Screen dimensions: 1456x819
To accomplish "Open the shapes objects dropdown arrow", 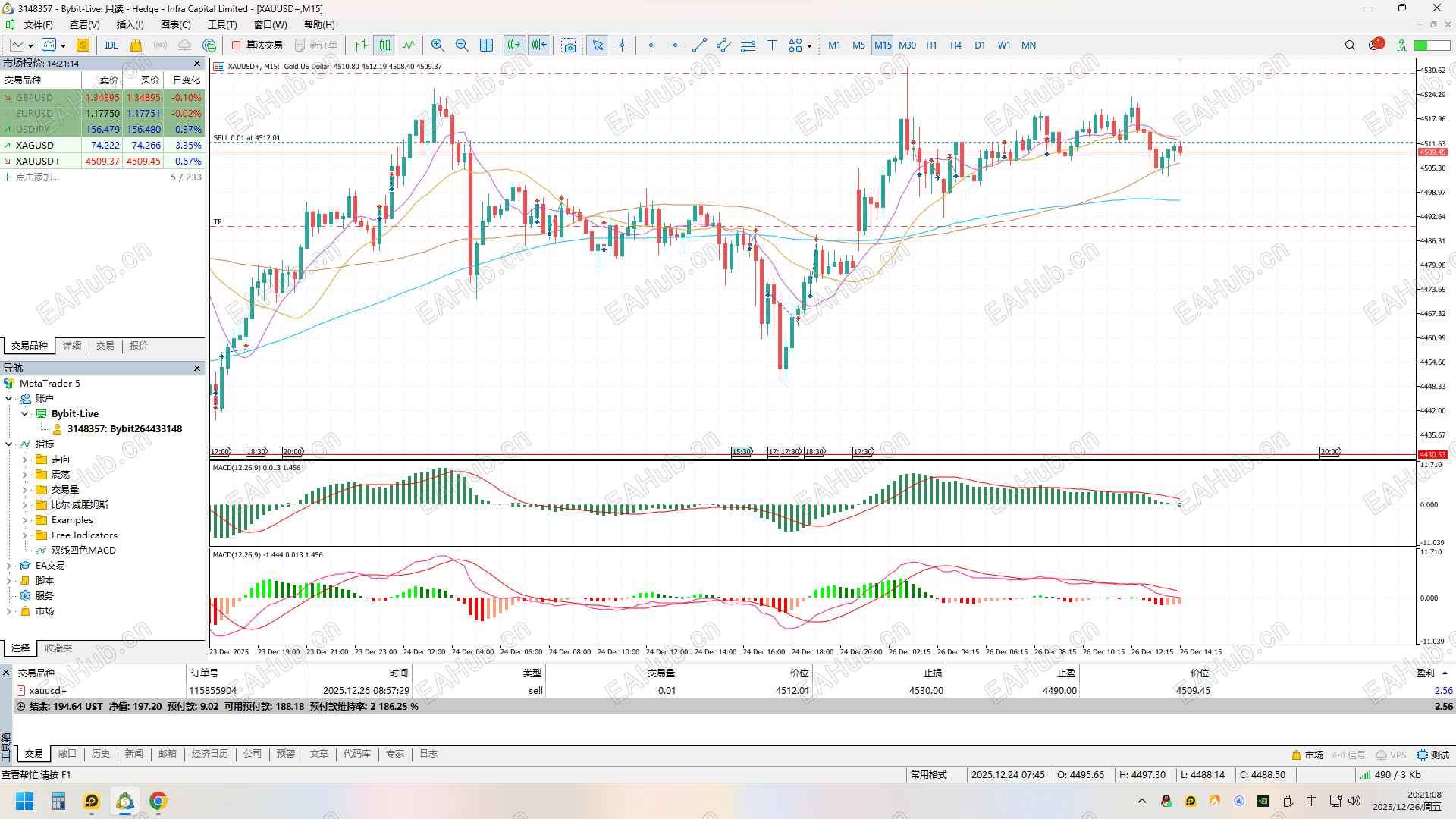I will tap(810, 46).
